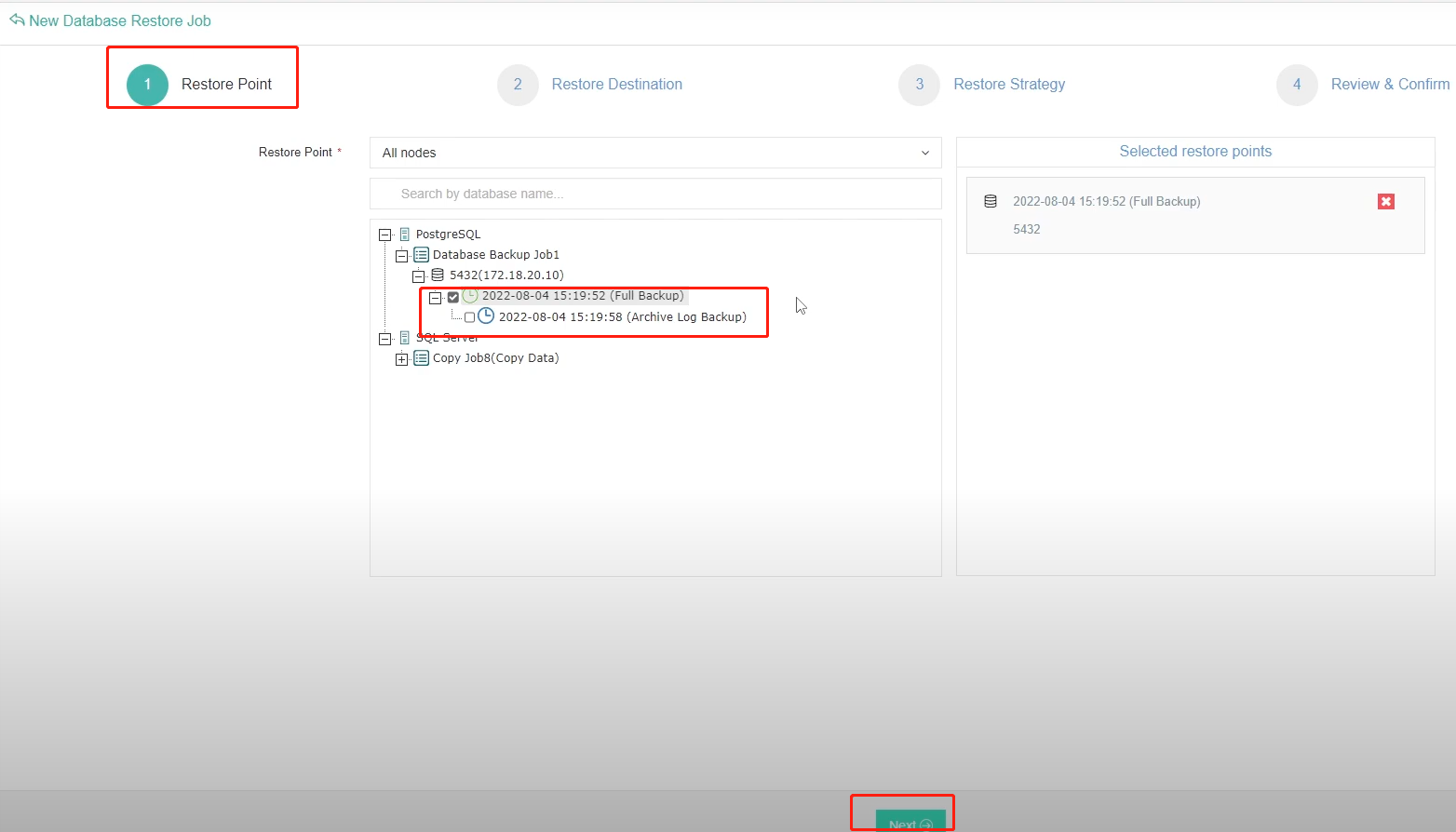Collapse the 5432(172.18.20.10) node

pos(418,276)
